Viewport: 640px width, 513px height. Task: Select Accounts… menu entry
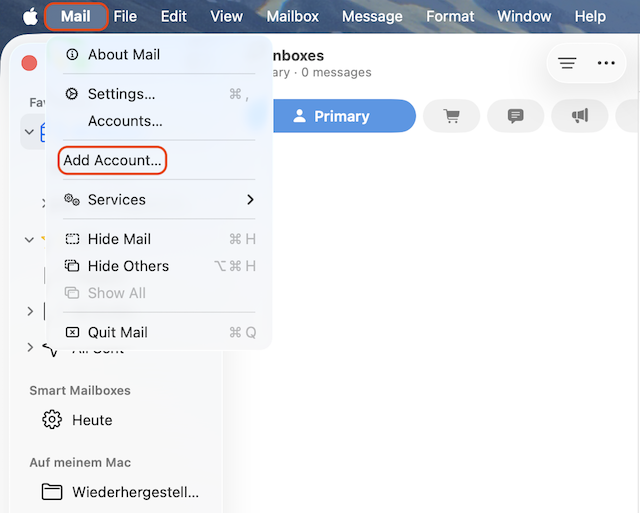tap(159, 121)
